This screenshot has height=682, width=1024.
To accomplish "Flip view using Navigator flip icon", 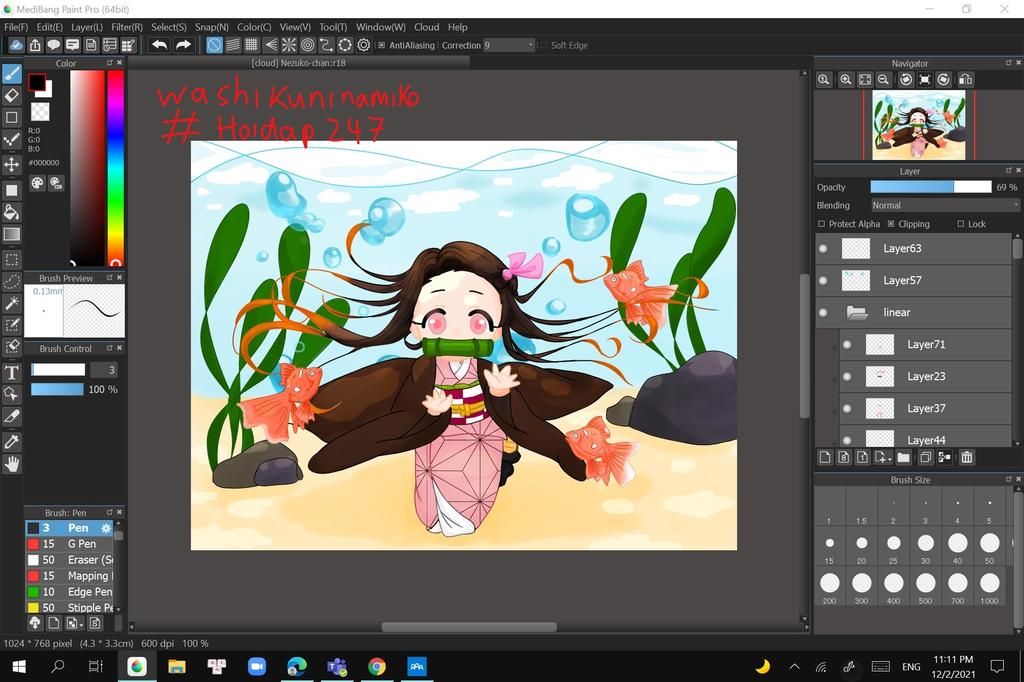I will 965,80.
